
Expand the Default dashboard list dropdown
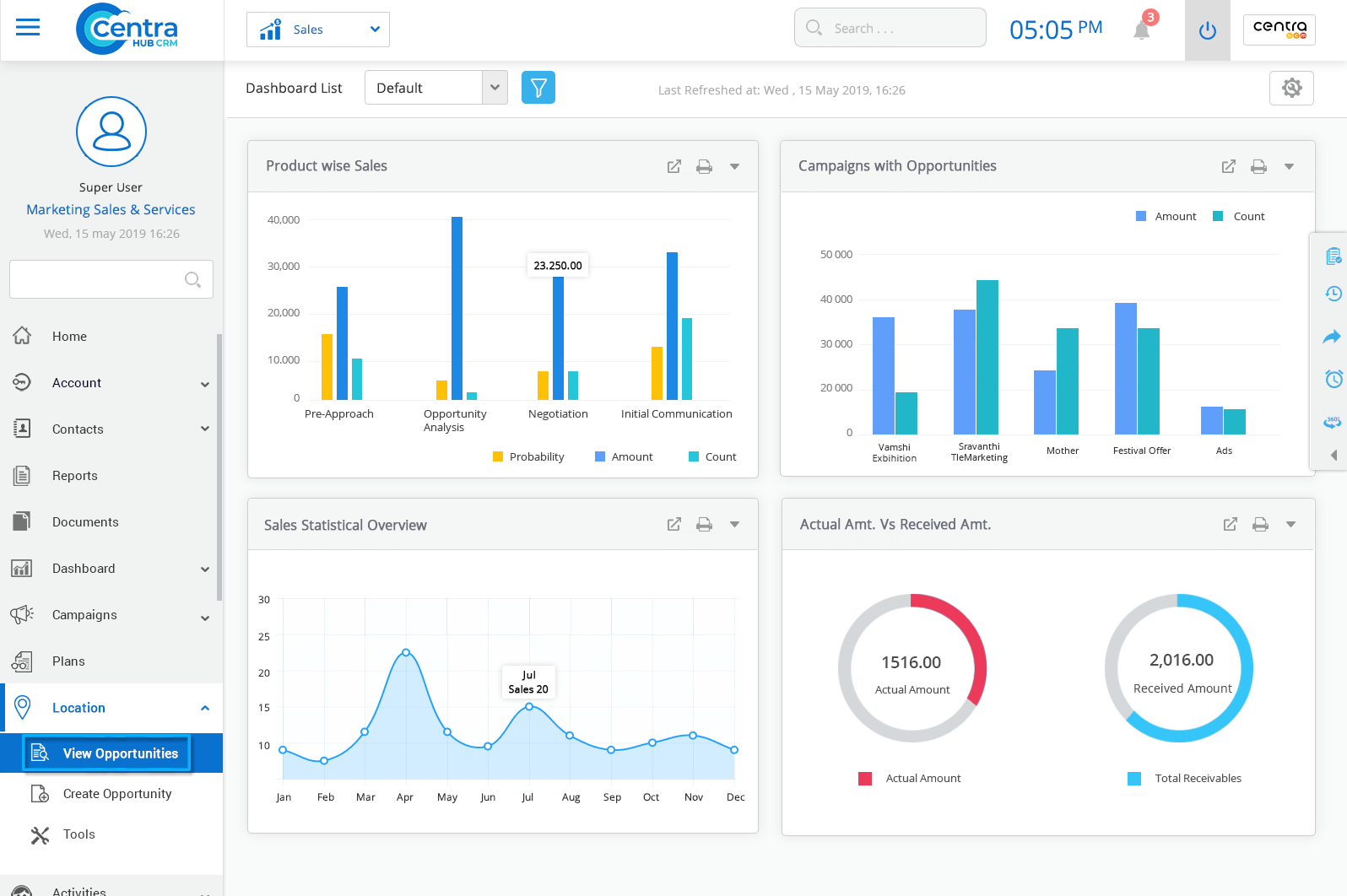[x=495, y=88]
